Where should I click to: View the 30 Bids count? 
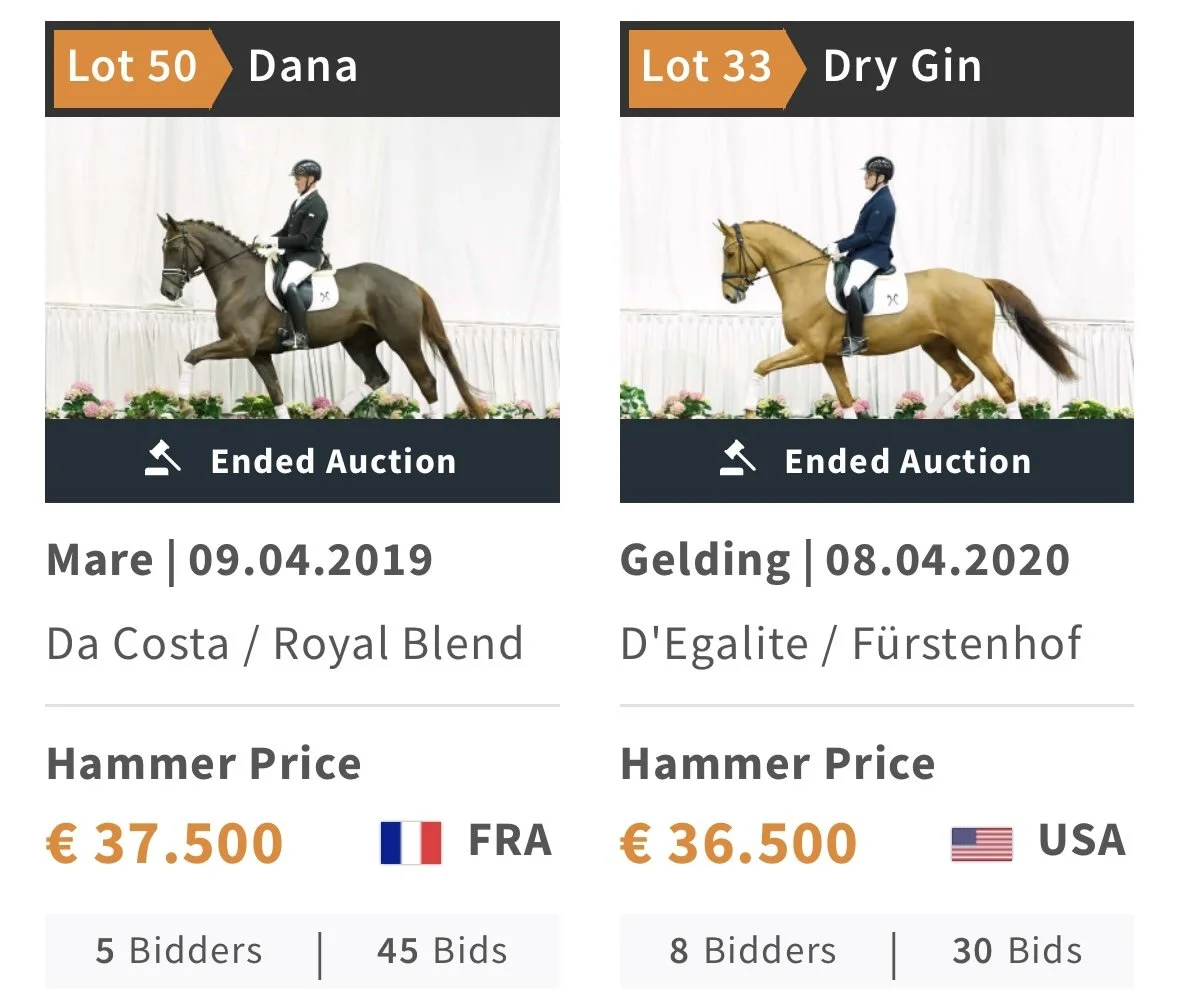(1017, 951)
